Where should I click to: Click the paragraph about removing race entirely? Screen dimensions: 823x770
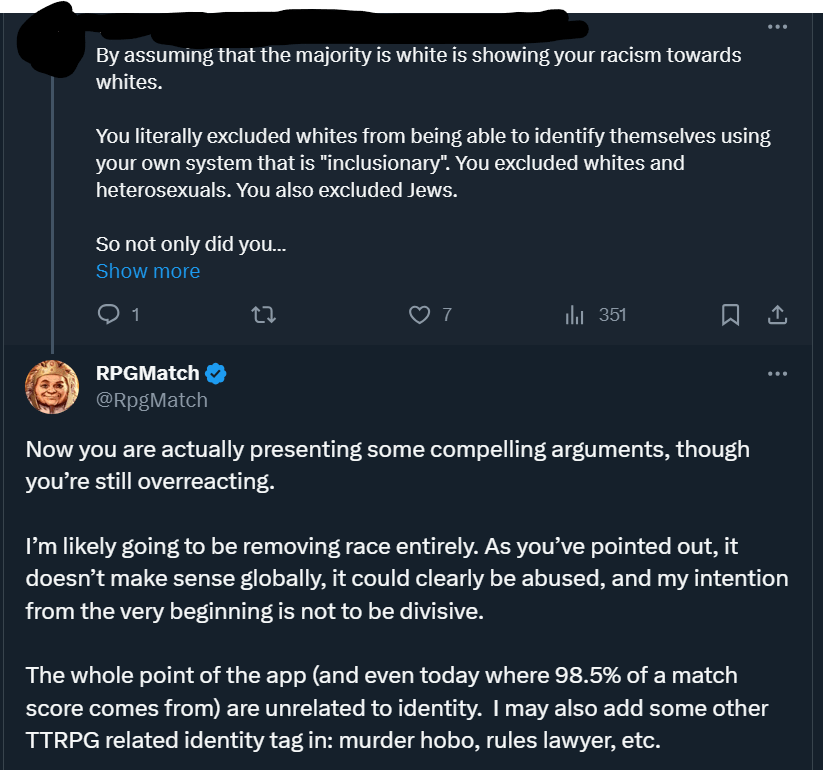(406, 579)
